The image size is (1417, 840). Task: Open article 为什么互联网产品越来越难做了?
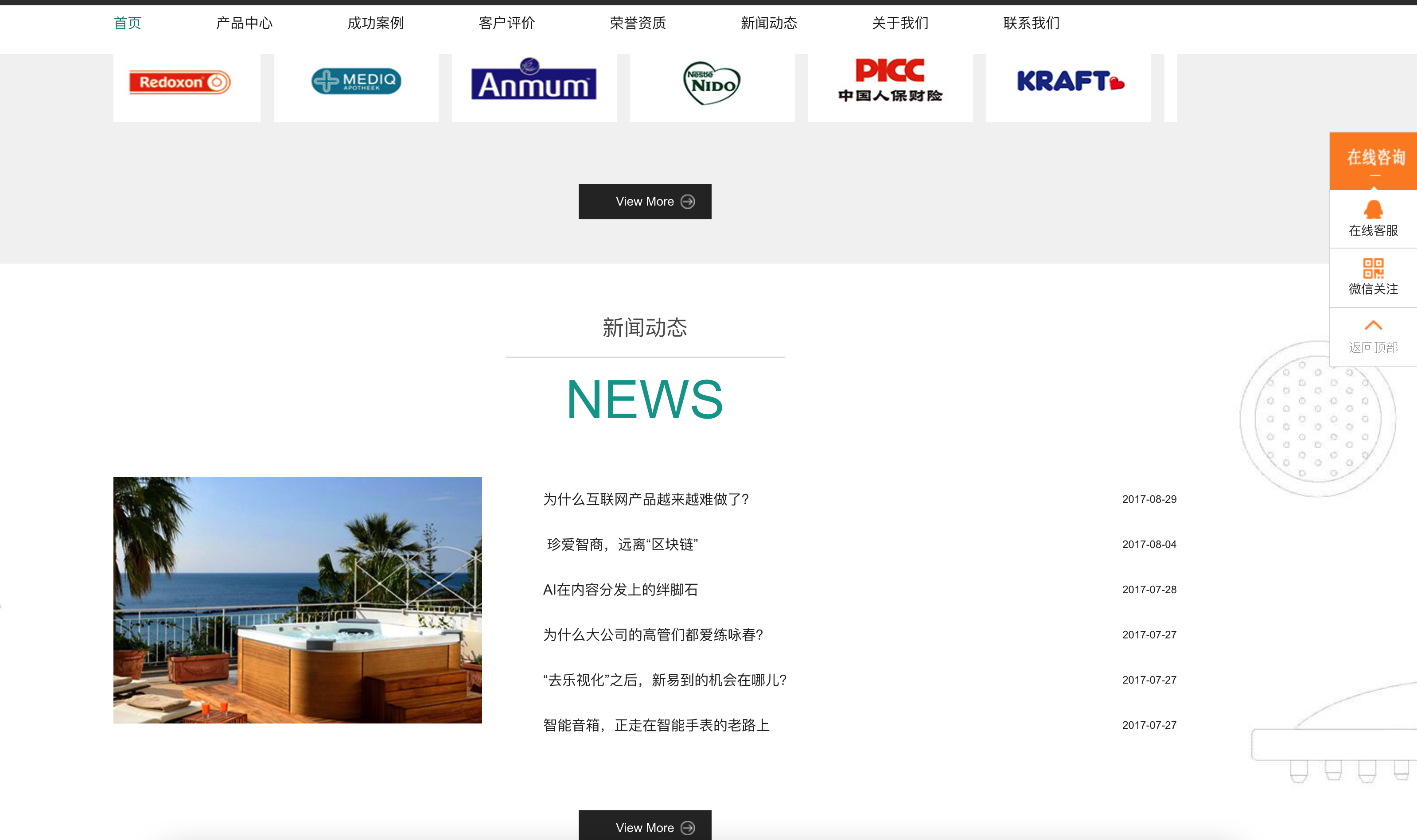(x=646, y=499)
